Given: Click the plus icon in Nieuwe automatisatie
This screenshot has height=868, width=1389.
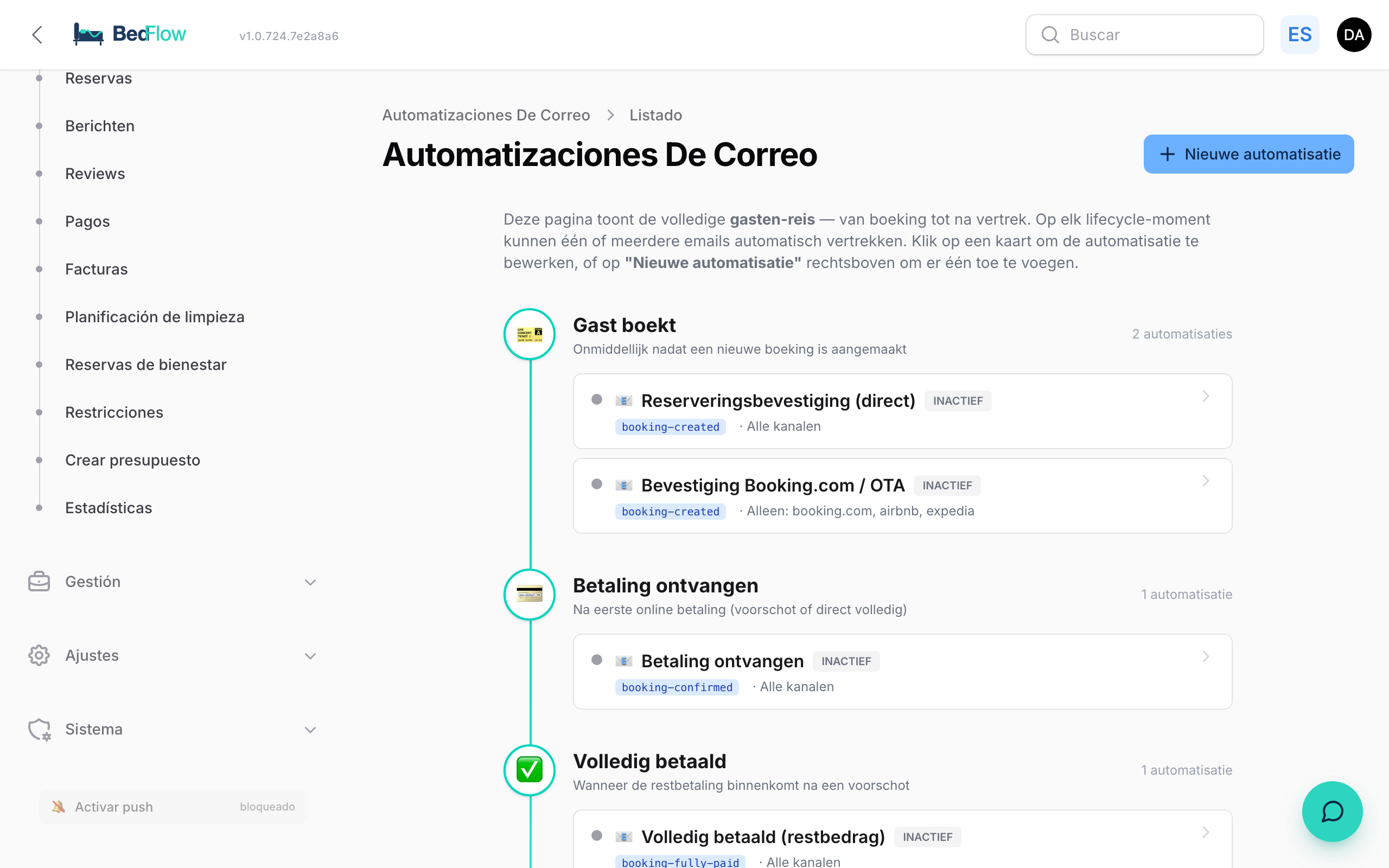Looking at the screenshot, I should [1167, 154].
